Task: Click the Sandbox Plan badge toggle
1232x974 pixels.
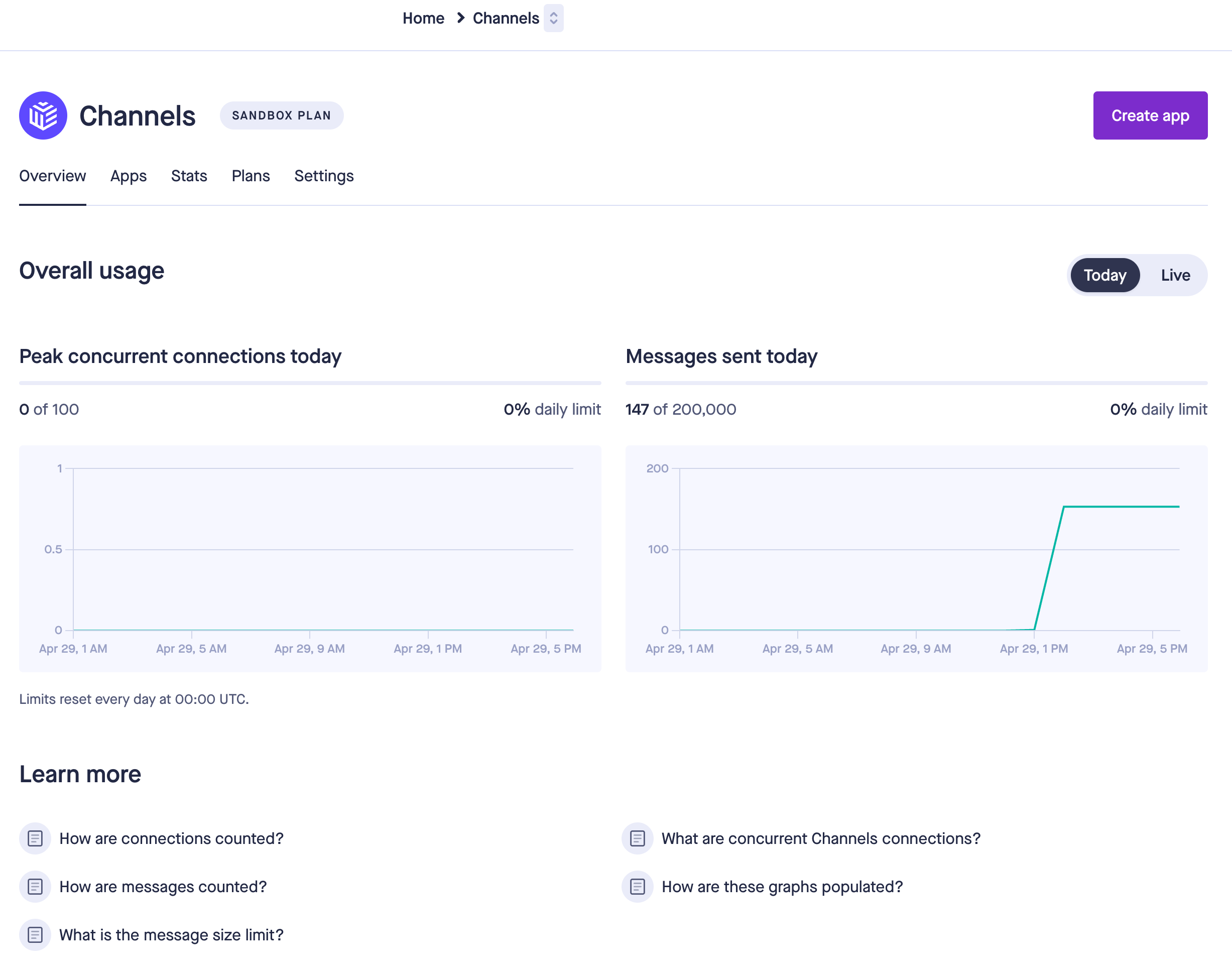Action: 280,115
